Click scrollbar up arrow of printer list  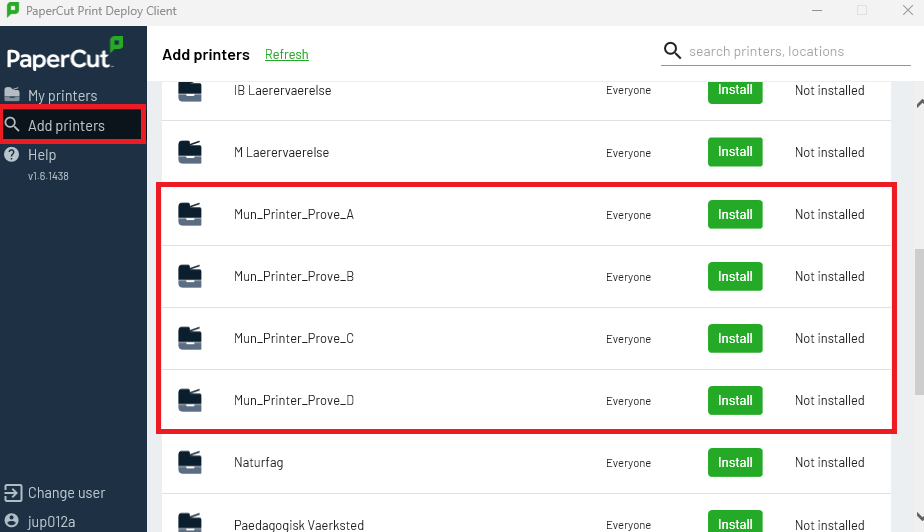pos(919,104)
